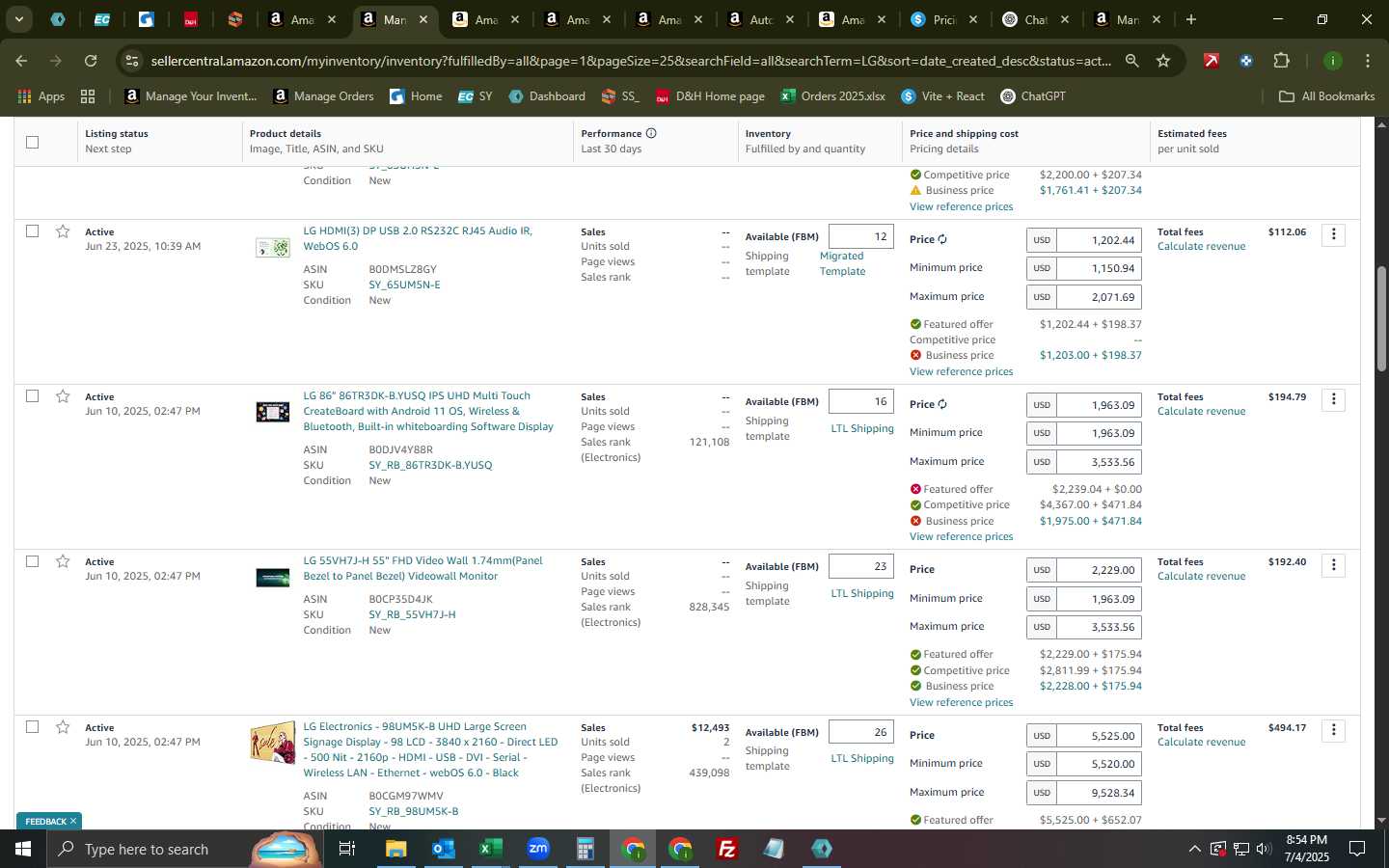The image size is (1389, 868).
Task: Open Excel from the Windows taskbar
Action: pos(491,849)
